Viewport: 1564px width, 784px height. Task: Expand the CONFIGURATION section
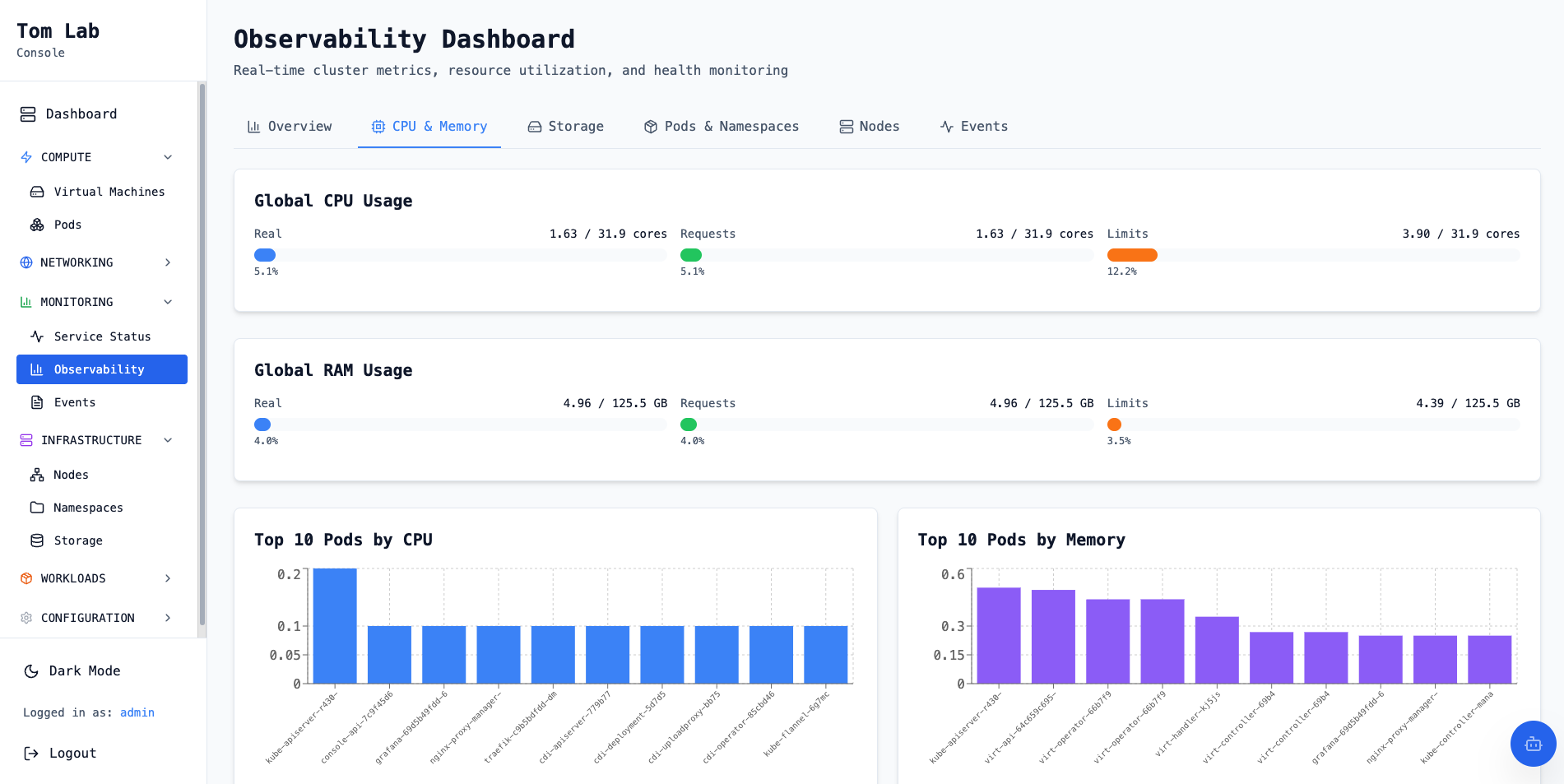[x=168, y=618]
